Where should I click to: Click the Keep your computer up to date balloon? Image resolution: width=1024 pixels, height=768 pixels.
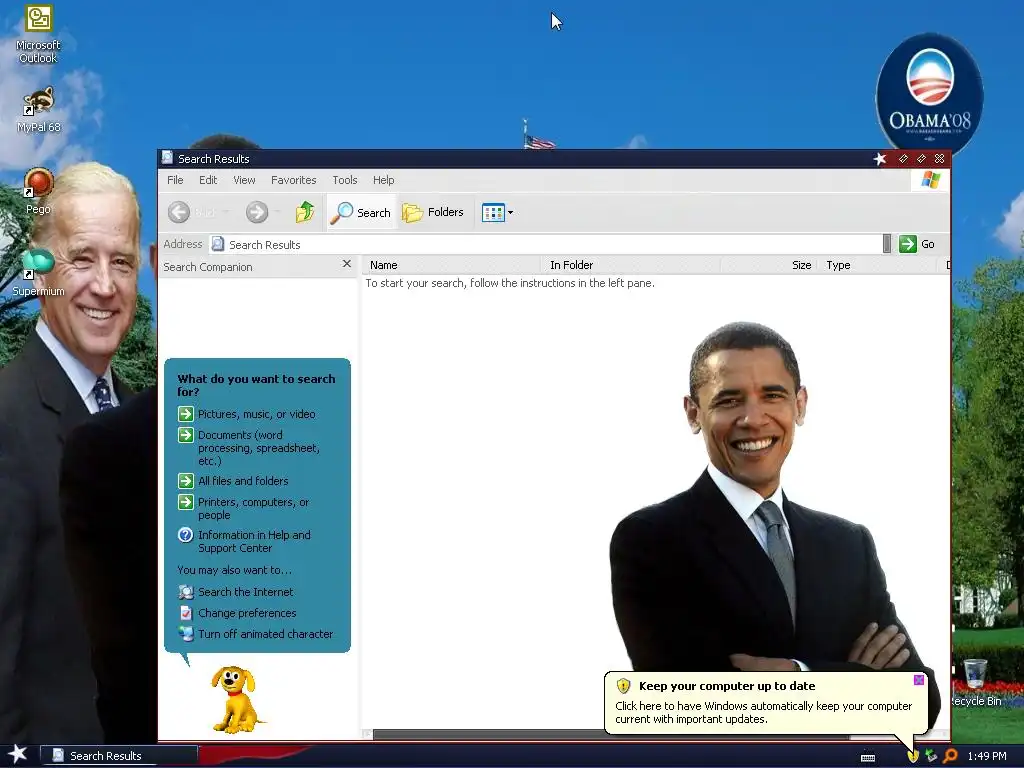point(765,703)
